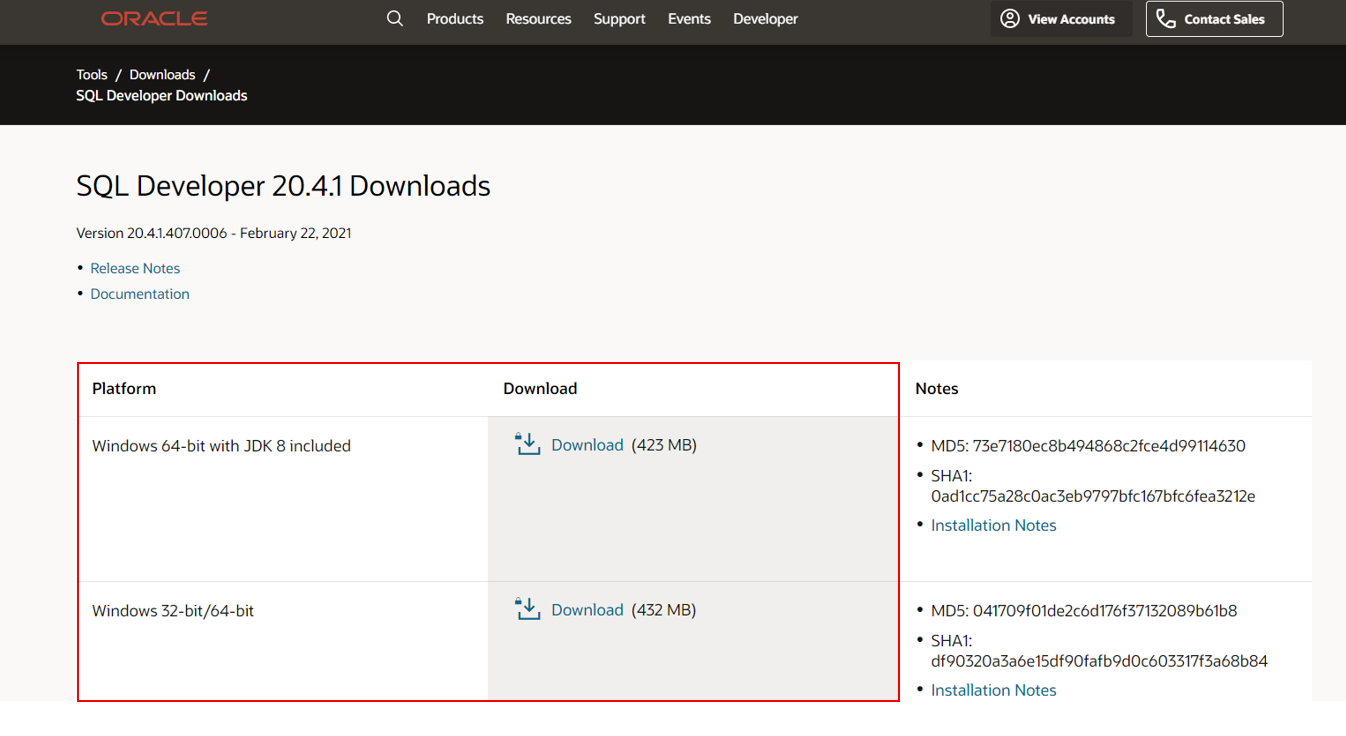Open Installation Notes for Windows 64-bit JDK 8

[993, 525]
